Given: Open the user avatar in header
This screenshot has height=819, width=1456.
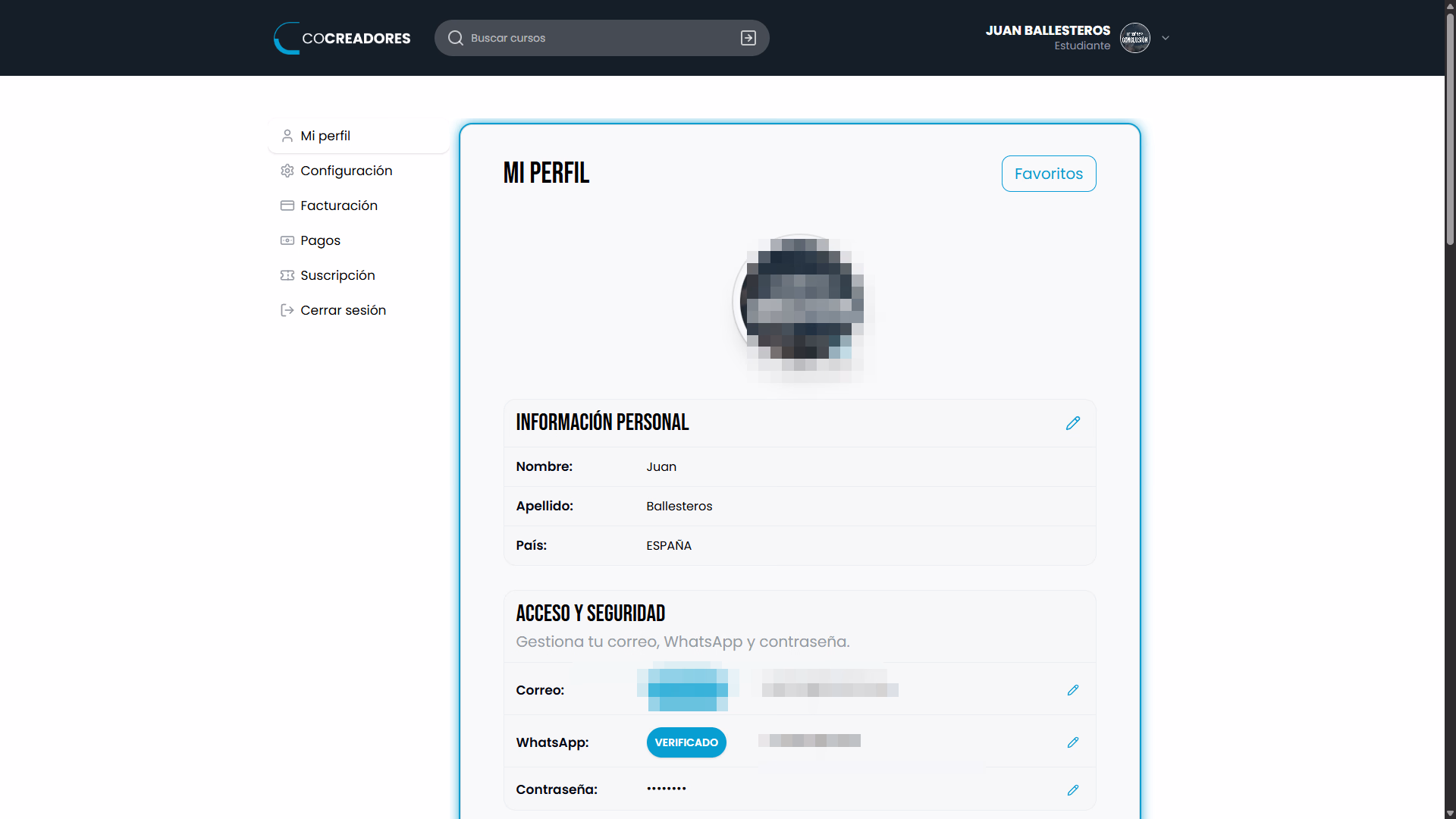Looking at the screenshot, I should [1135, 38].
